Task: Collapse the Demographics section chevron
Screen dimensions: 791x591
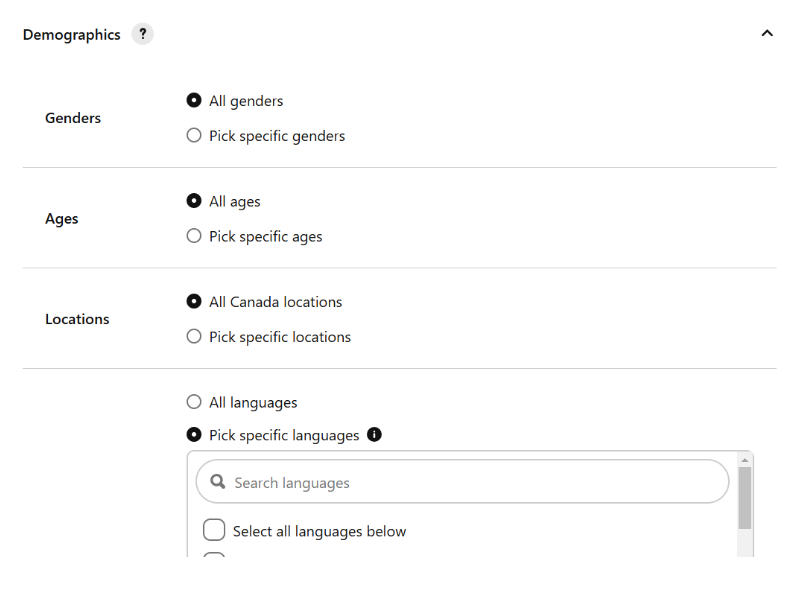Action: pos(767,33)
